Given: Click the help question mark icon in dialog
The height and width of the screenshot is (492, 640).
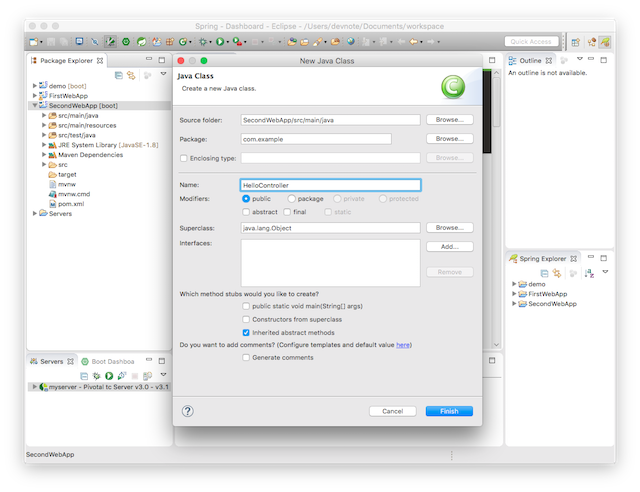Looking at the screenshot, I should (x=188, y=411).
